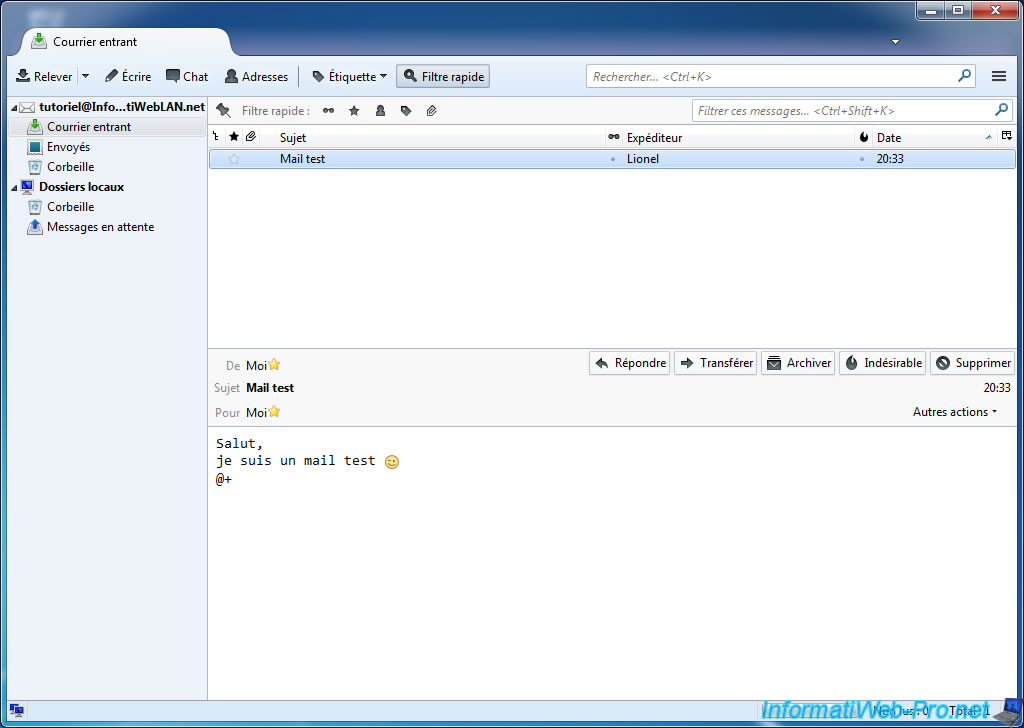Sort messages by Expéditeur column

tap(738, 138)
